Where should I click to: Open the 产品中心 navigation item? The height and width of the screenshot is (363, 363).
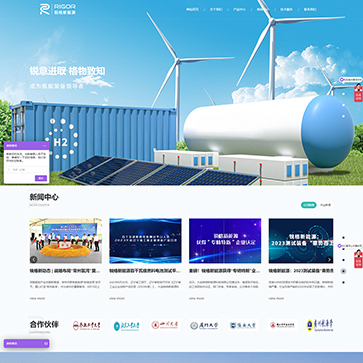click(x=239, y=9)
